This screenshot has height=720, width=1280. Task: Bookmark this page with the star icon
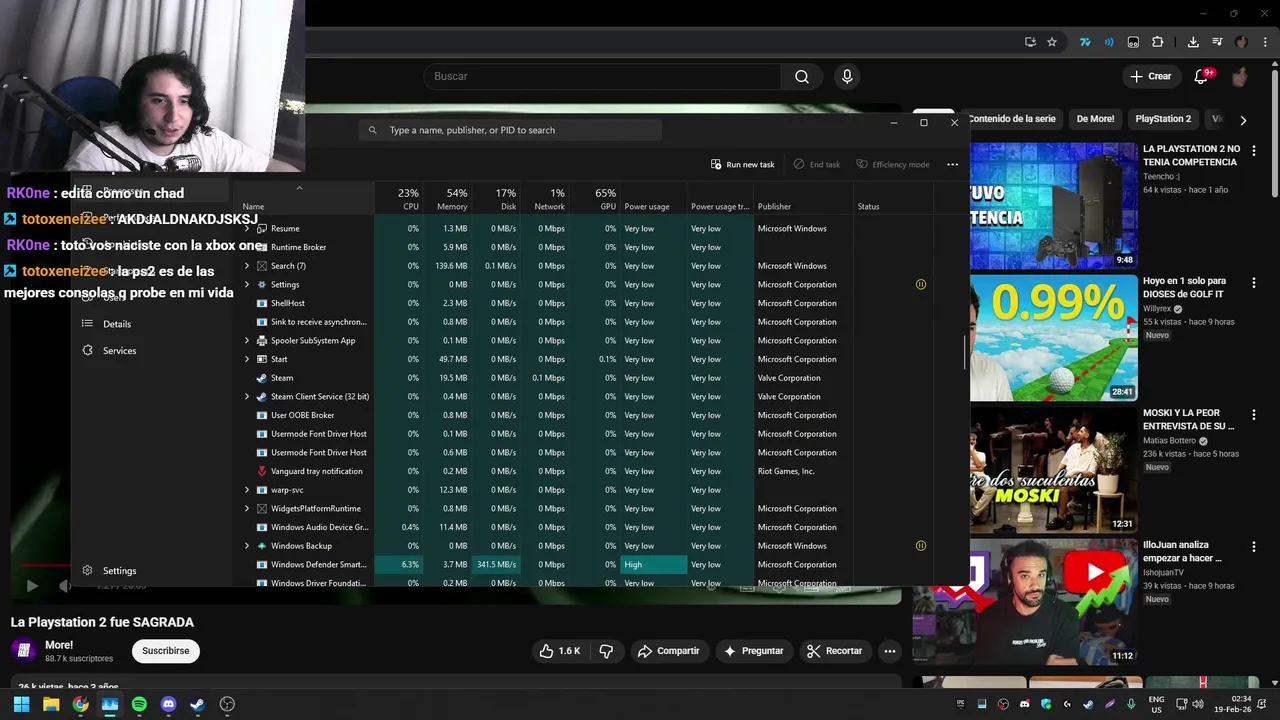[1052, 42]
